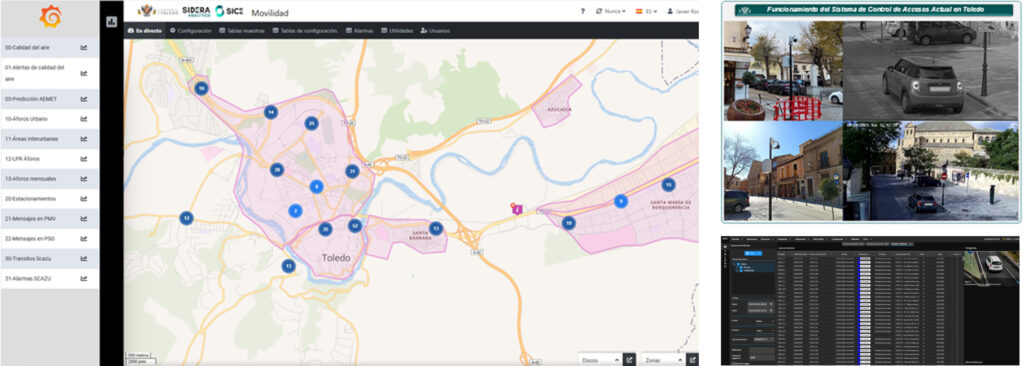Select map cluster marker numbered 52

tap(355, 225)
